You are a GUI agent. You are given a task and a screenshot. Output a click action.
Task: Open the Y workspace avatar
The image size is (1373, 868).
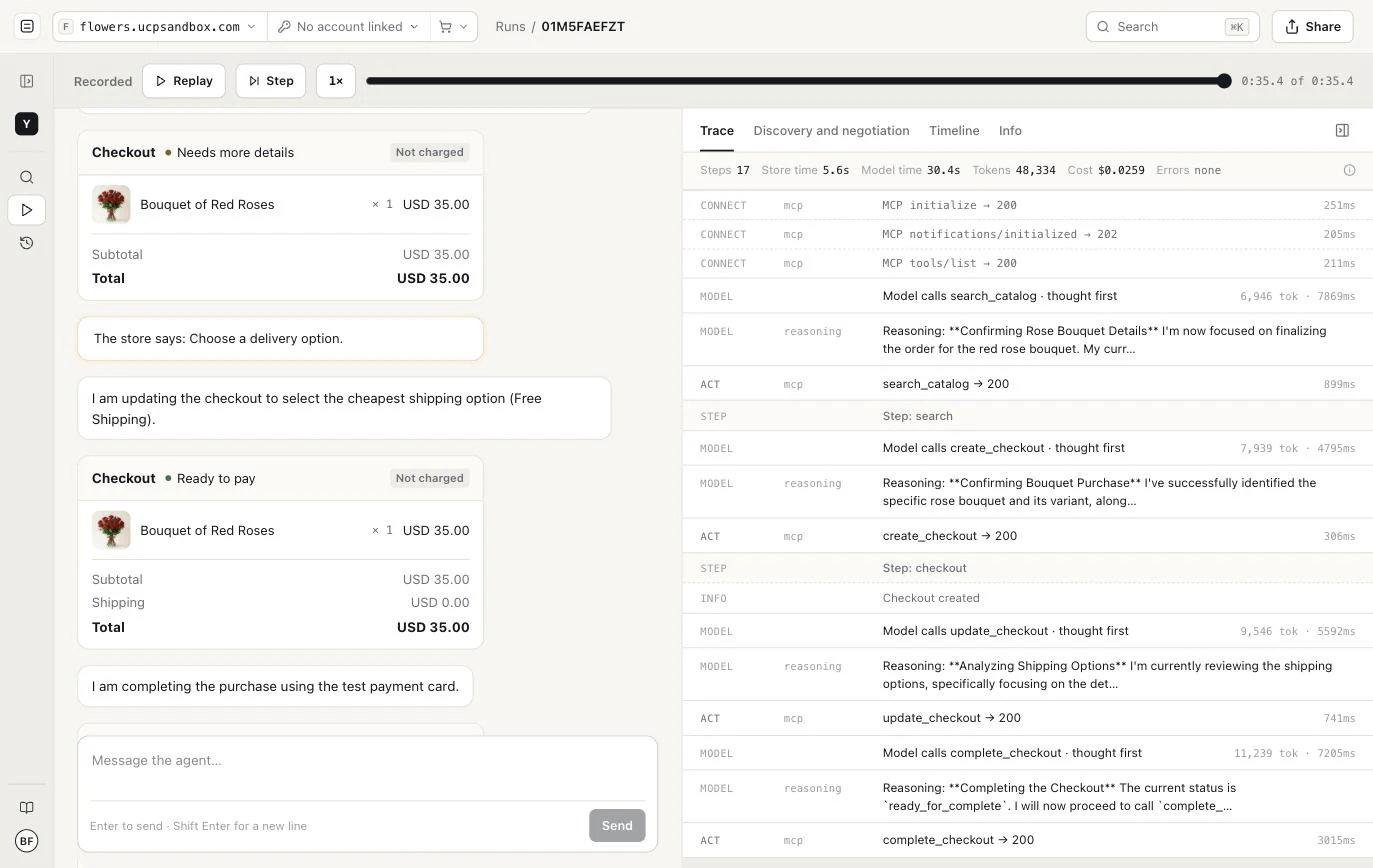(27, 124)
